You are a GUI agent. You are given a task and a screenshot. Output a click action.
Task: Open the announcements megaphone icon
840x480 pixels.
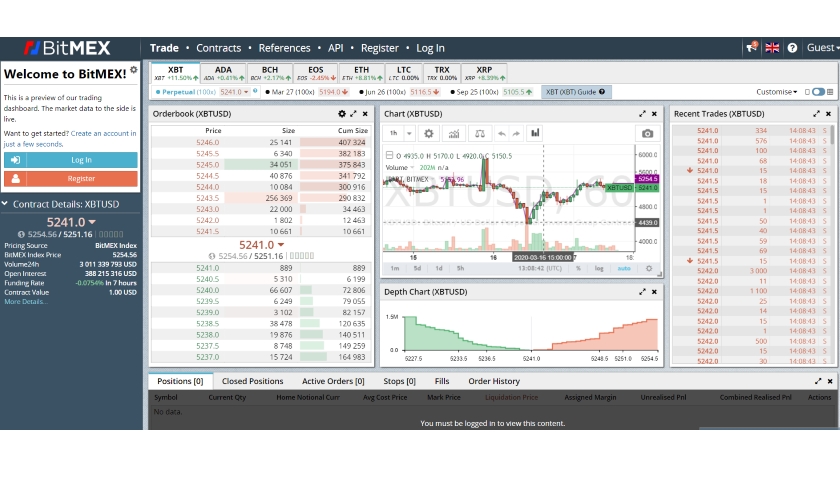752,48
